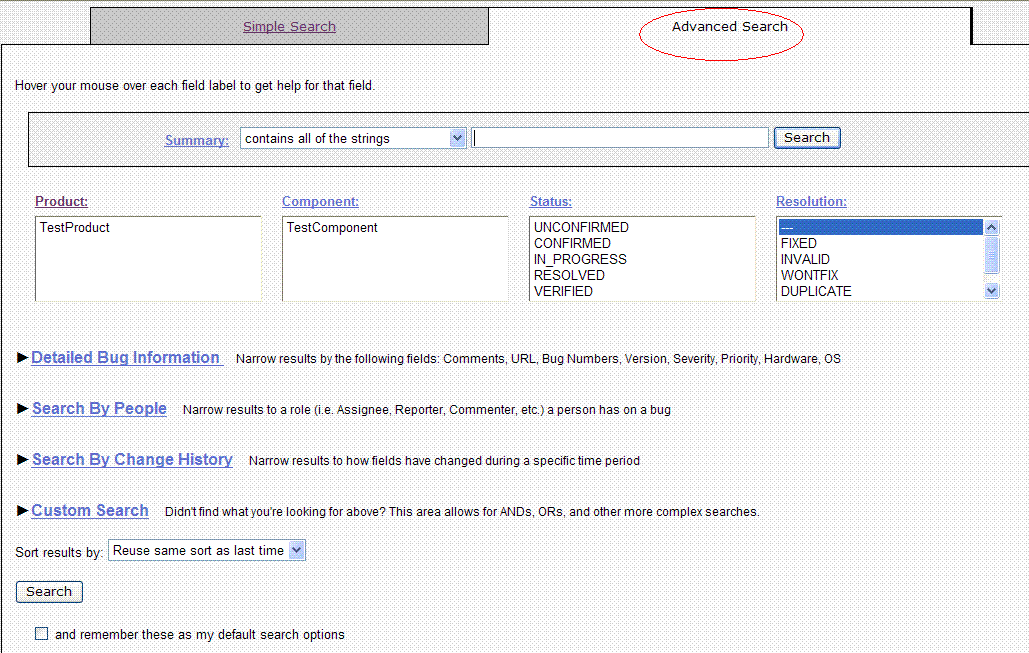Screen dimensions: 1029x653
Task: Open the Custom Search link
Action: (90, 511)
